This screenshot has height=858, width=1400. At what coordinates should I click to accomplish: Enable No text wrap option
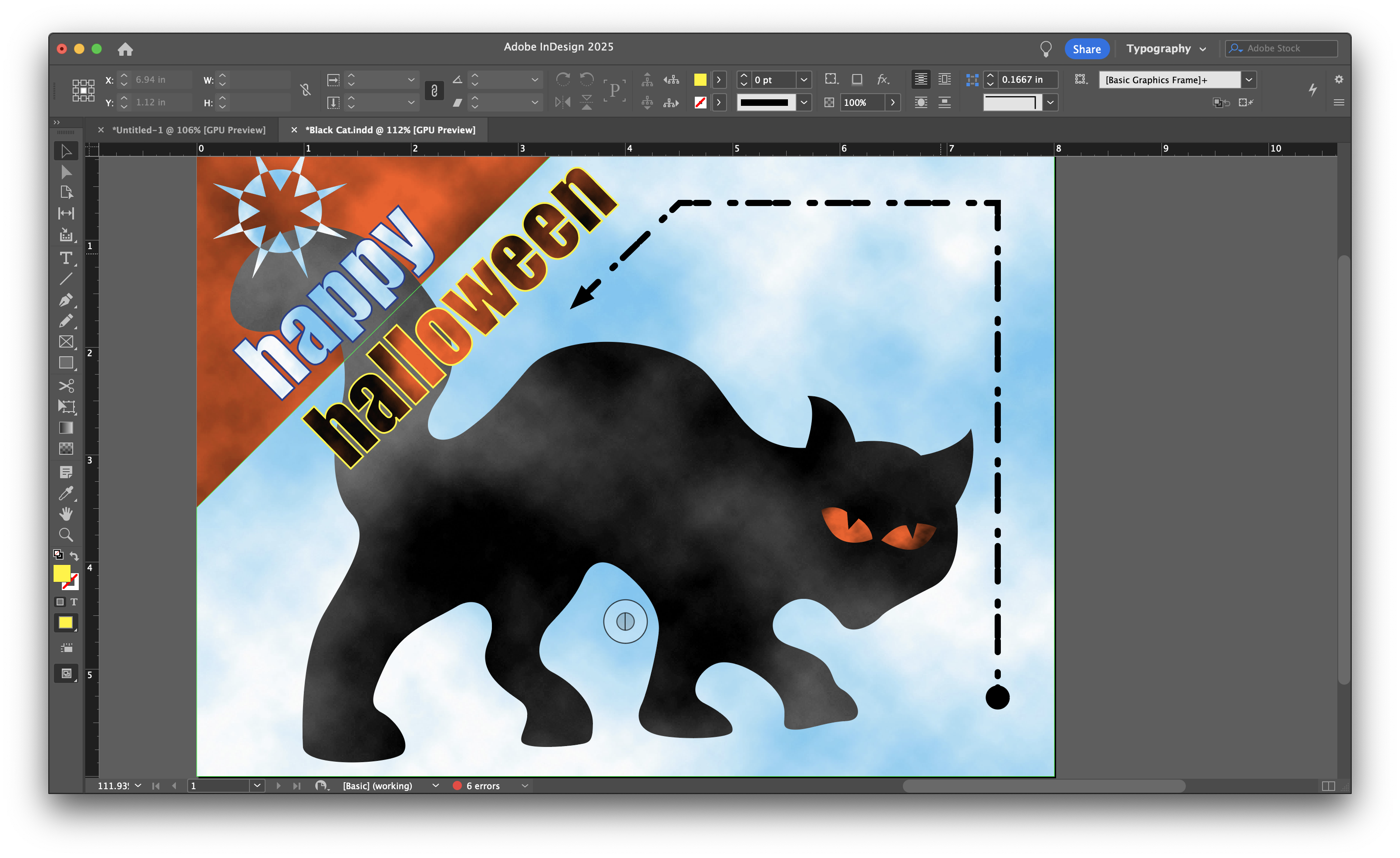pyautogui.click(x=921, y=80)
